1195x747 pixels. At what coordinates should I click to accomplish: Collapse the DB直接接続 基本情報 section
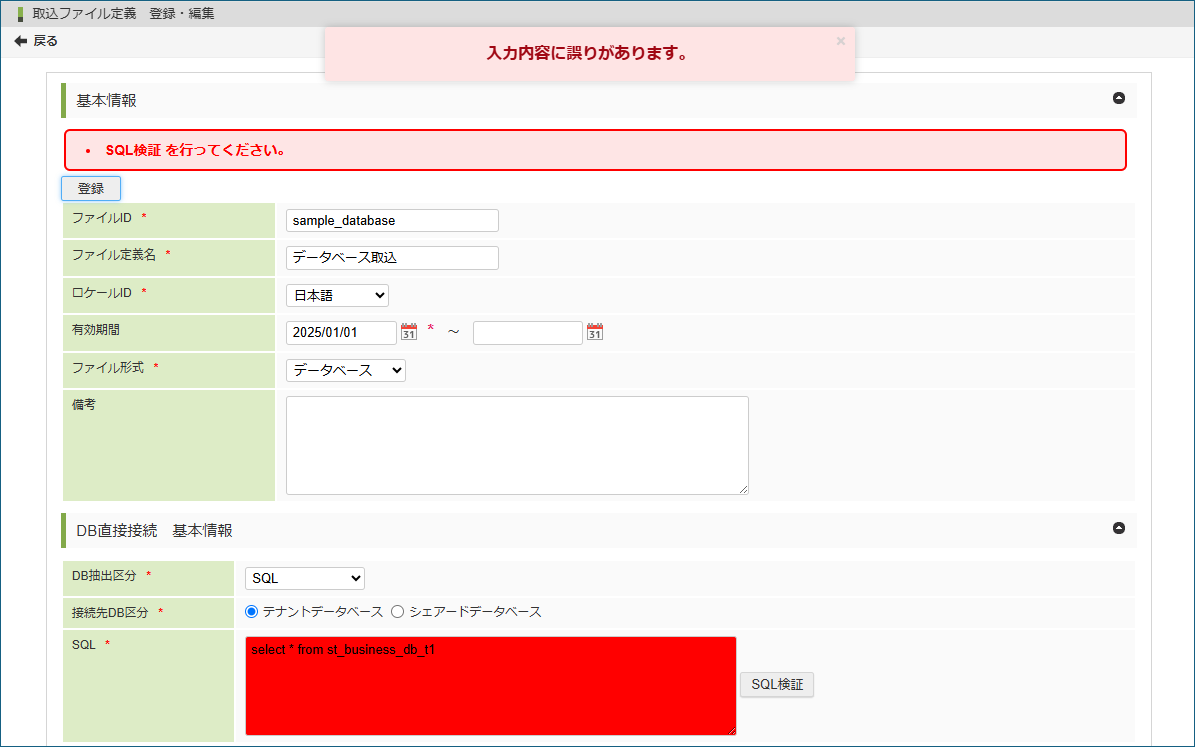(1119, 528)
